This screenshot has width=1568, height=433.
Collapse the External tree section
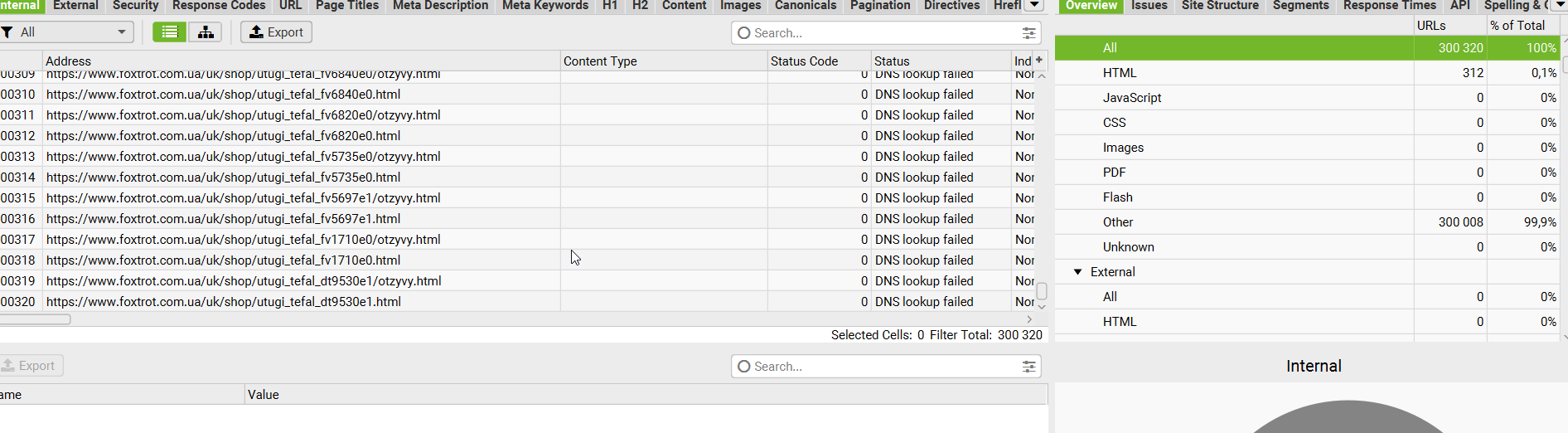1078,272
